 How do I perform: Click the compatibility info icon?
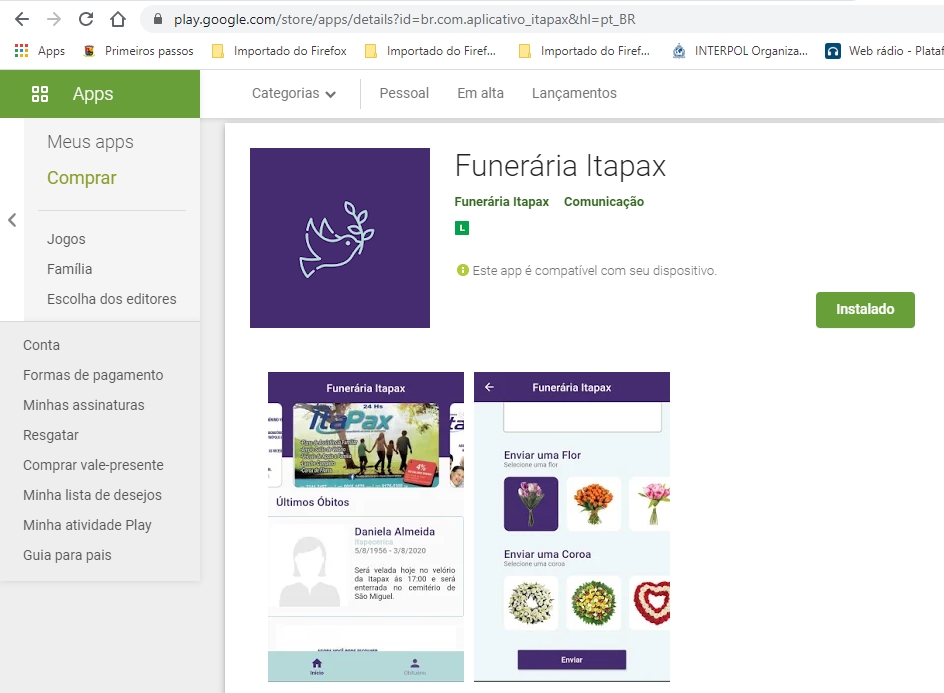point(462,270)
